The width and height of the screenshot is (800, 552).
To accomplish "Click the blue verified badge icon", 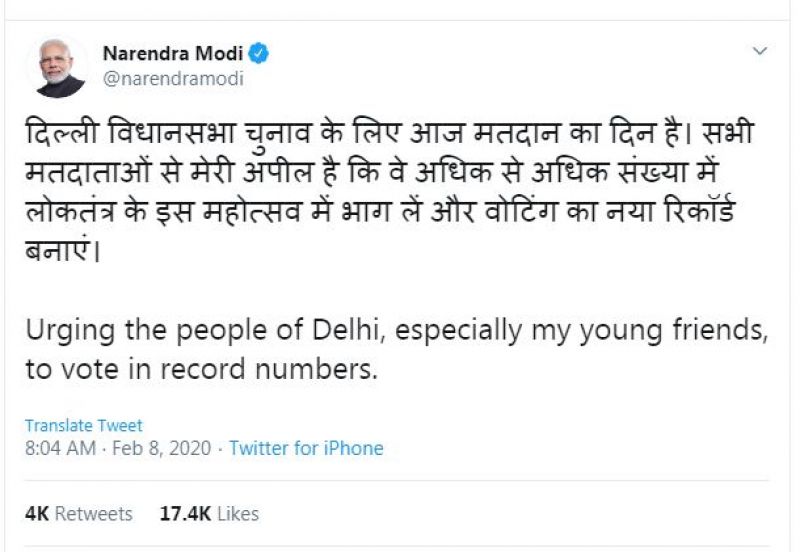I will [x=258, y=53].
